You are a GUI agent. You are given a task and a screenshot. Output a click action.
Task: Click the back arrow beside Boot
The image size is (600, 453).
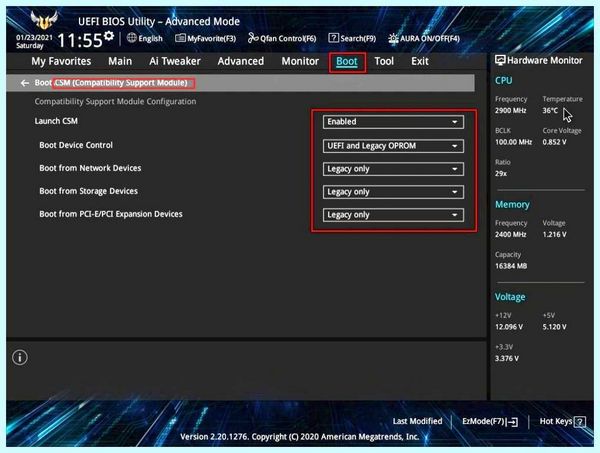[25, 83]
